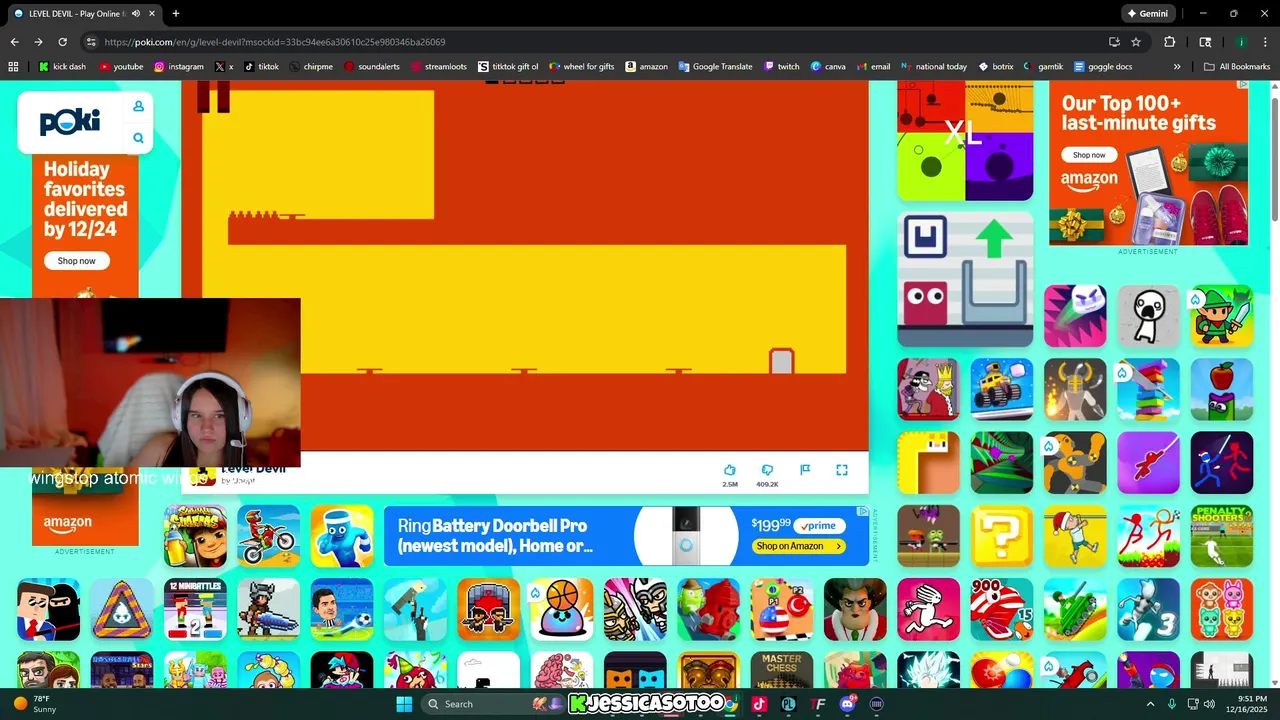Open the wheel for gifts bookmark
The image size is (1280, 720).
[x=581, y=67]
